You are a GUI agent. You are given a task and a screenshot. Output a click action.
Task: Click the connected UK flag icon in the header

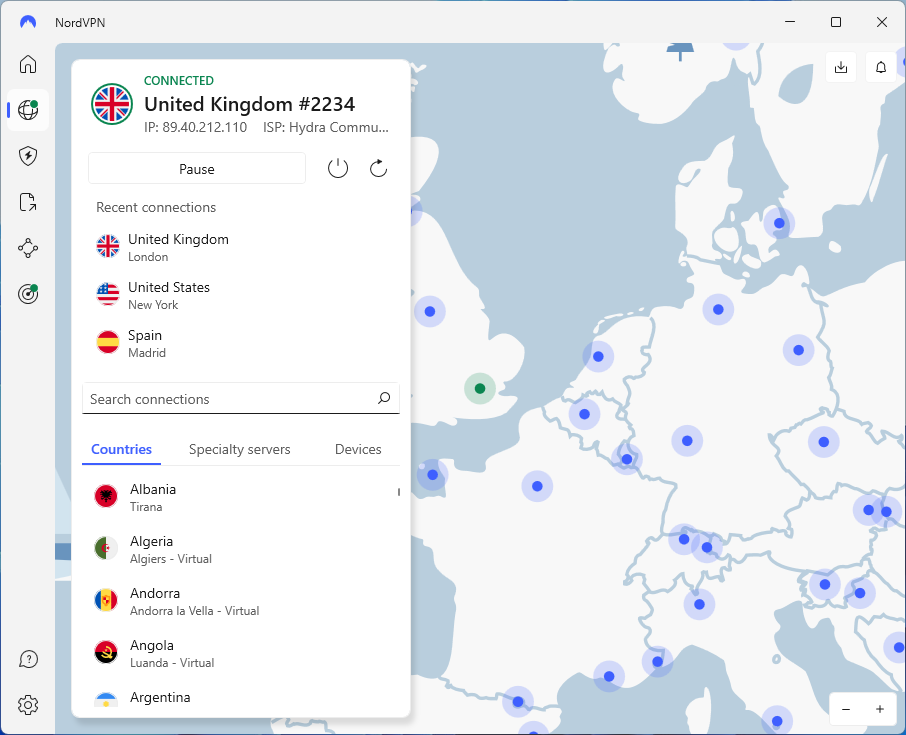(x=112, y=104)
